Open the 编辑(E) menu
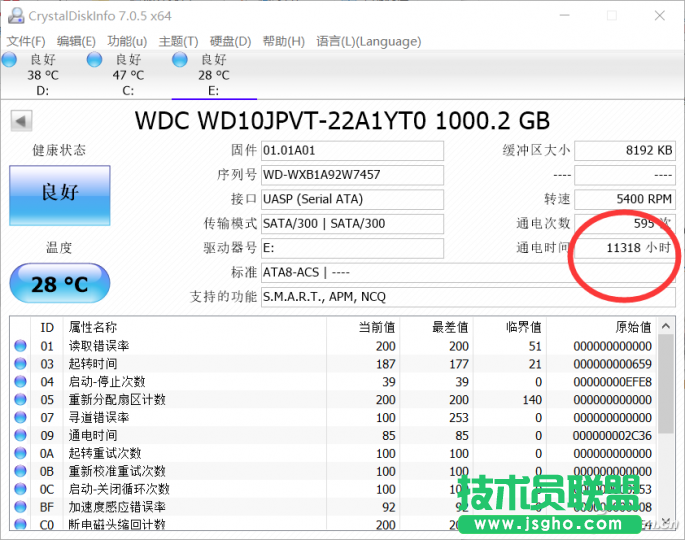685x540 pixels. point(76,41)
